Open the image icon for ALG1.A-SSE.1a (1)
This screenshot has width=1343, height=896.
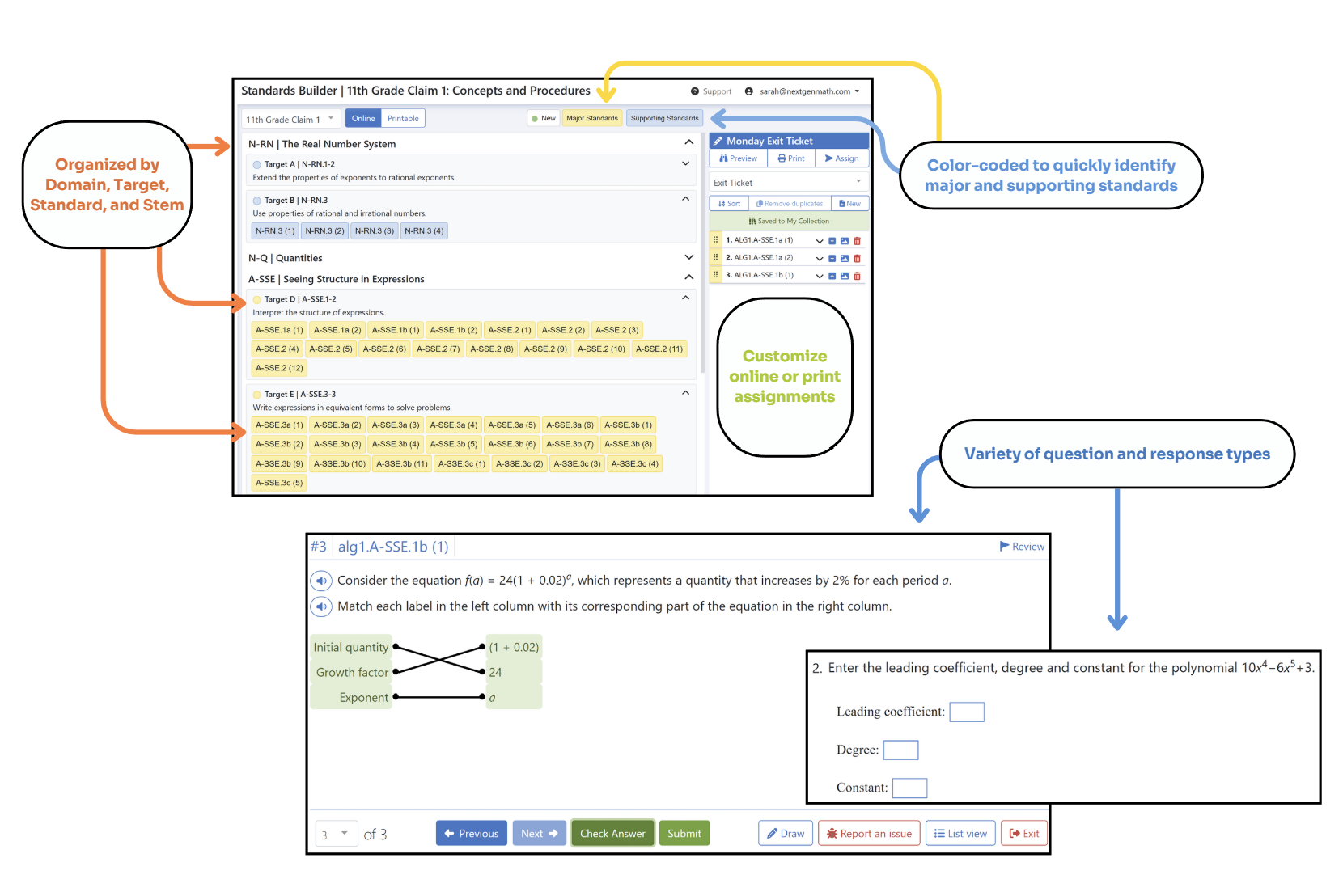pyautogui.click(x=845, y=241)
